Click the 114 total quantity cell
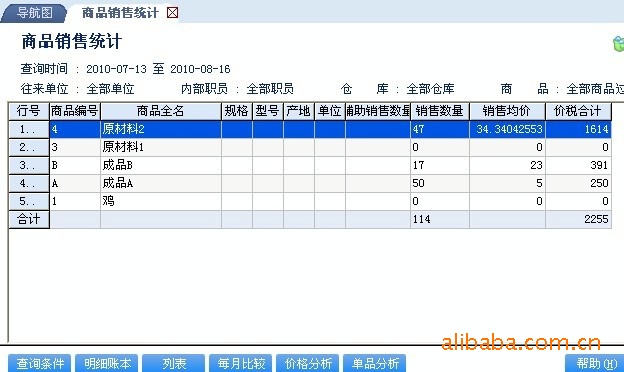The height and width of the screenshot is (372, 624). [x=440, y=219]
